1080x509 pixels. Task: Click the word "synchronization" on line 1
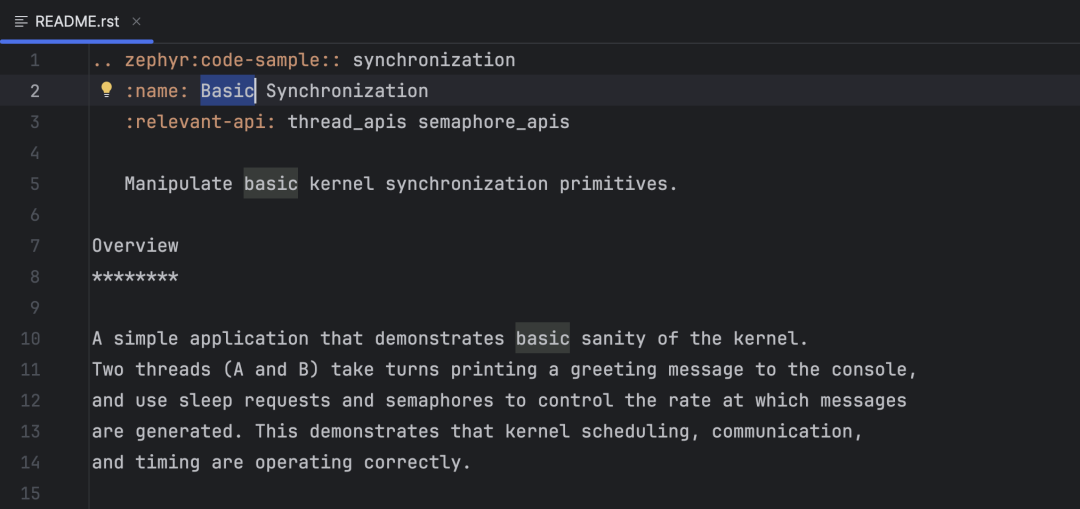pyautogui.click(x=434, y=61)
